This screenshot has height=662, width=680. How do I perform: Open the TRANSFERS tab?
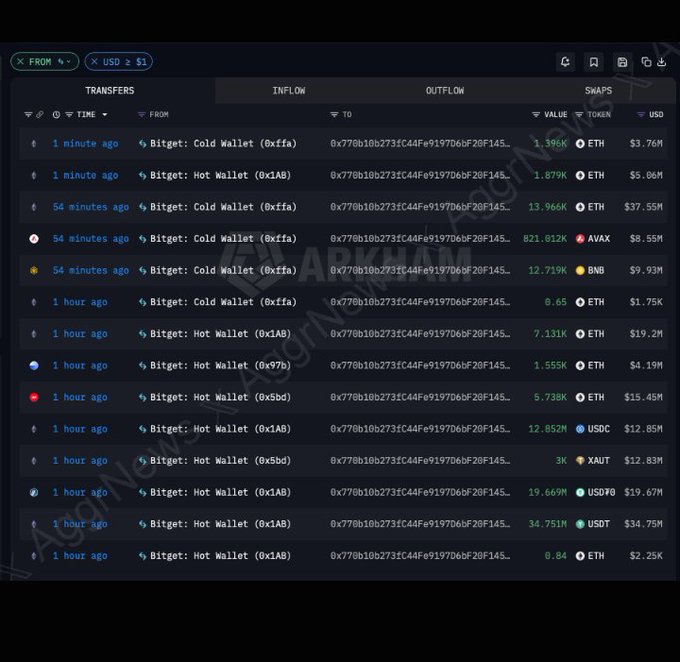(x=110, y=91)
